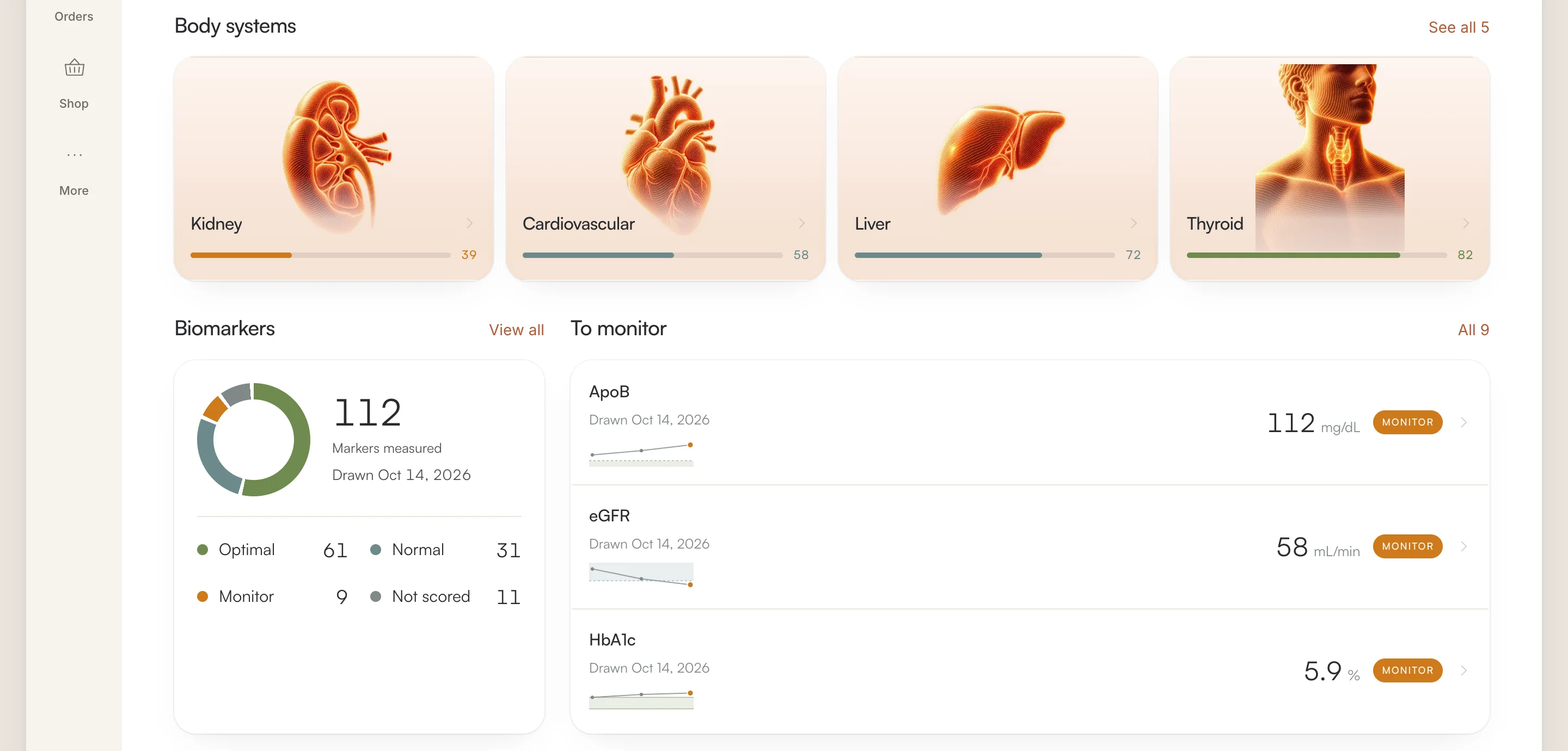Click the biomarkers donut chart
Viewport: 1568px width, 751px height.
coord(254,439)
